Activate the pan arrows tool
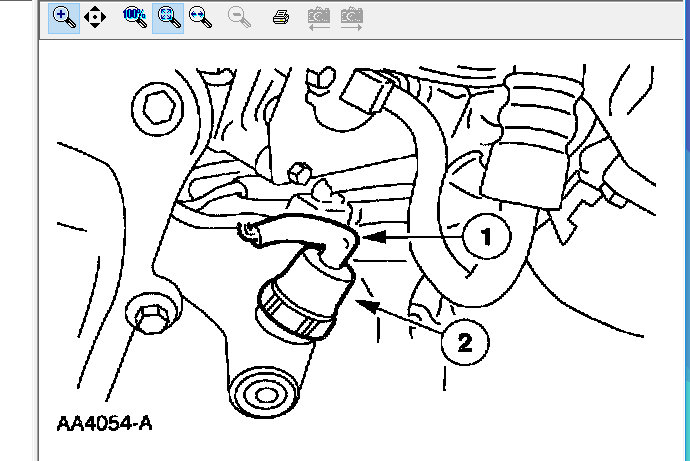This screenshot has height=461, width=690. click(95, 18)
